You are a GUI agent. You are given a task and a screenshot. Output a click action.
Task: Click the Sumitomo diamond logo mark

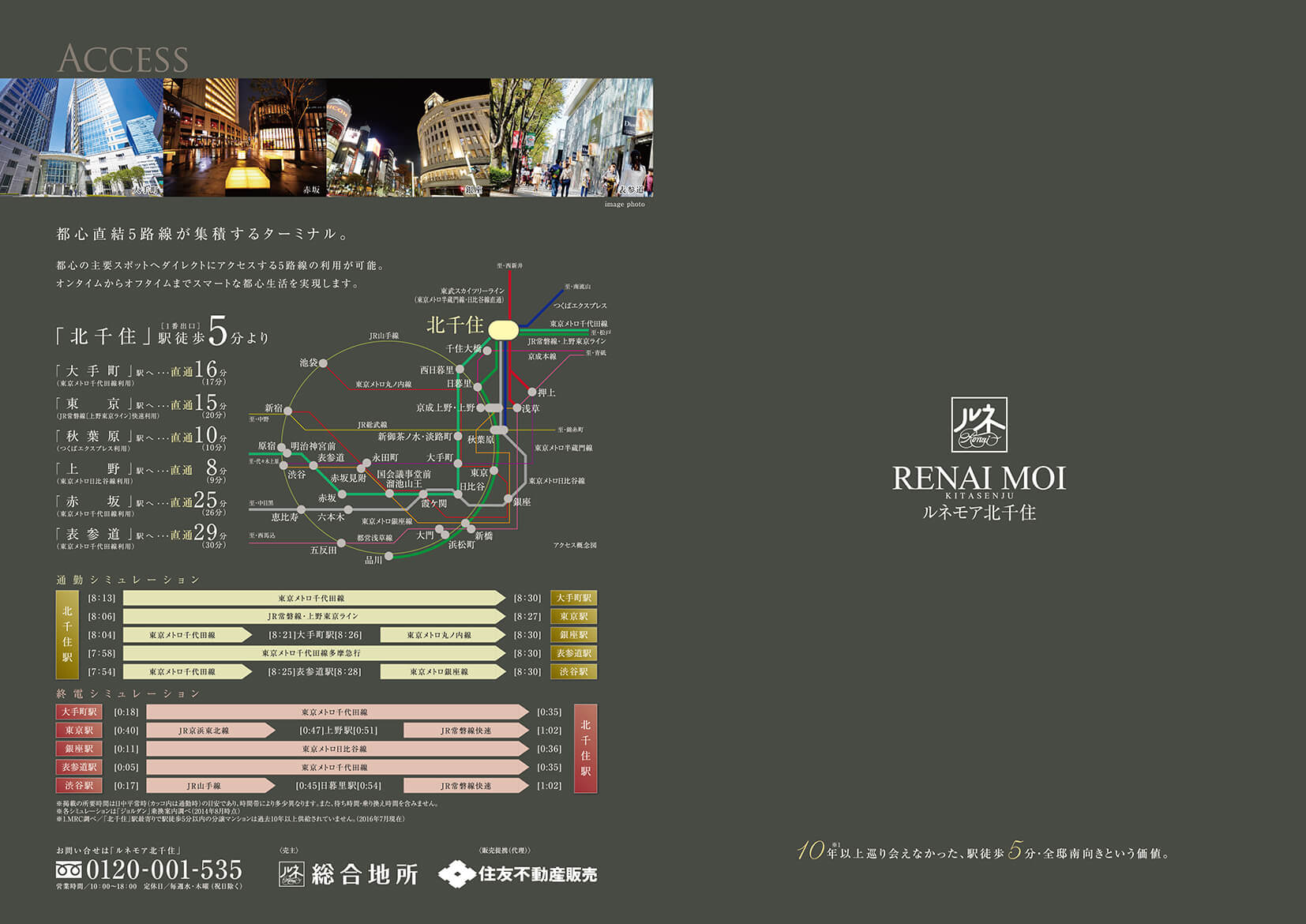pyautogui.click(x=456, y=874)
